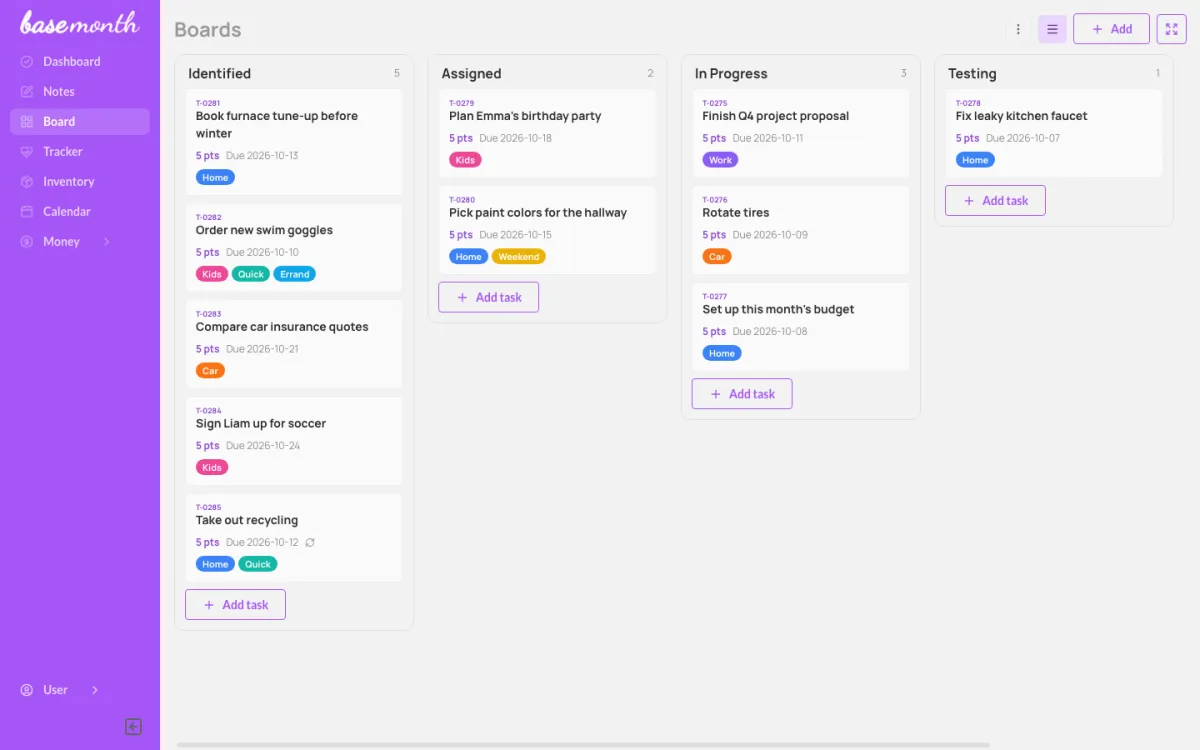
Task: Click the User avatar icon
Action: tap(27, 690)
